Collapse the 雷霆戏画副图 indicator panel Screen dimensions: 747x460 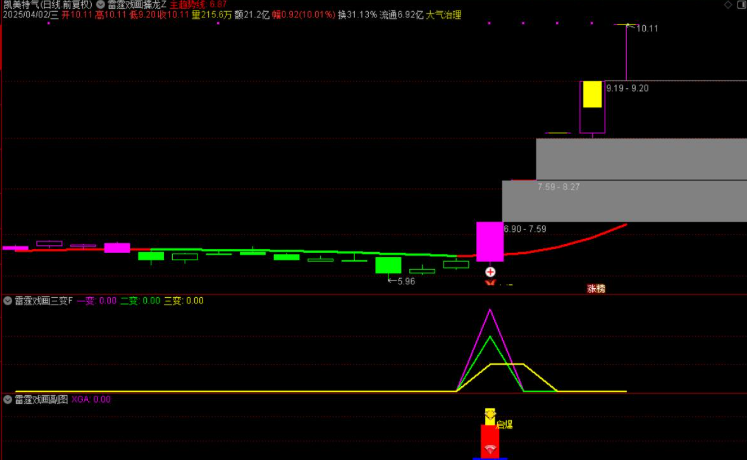click(8, 399)
